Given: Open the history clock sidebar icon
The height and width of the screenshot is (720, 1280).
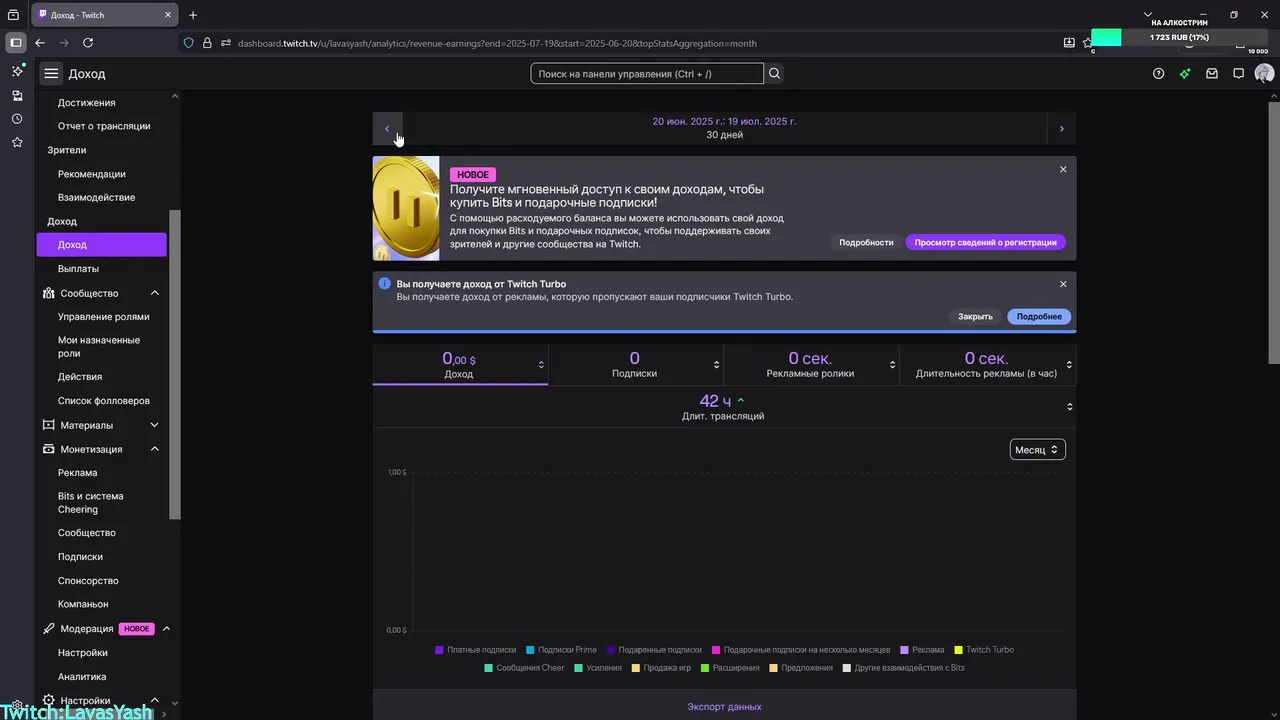Looking at the screenshot, I should tap(17, 119).
